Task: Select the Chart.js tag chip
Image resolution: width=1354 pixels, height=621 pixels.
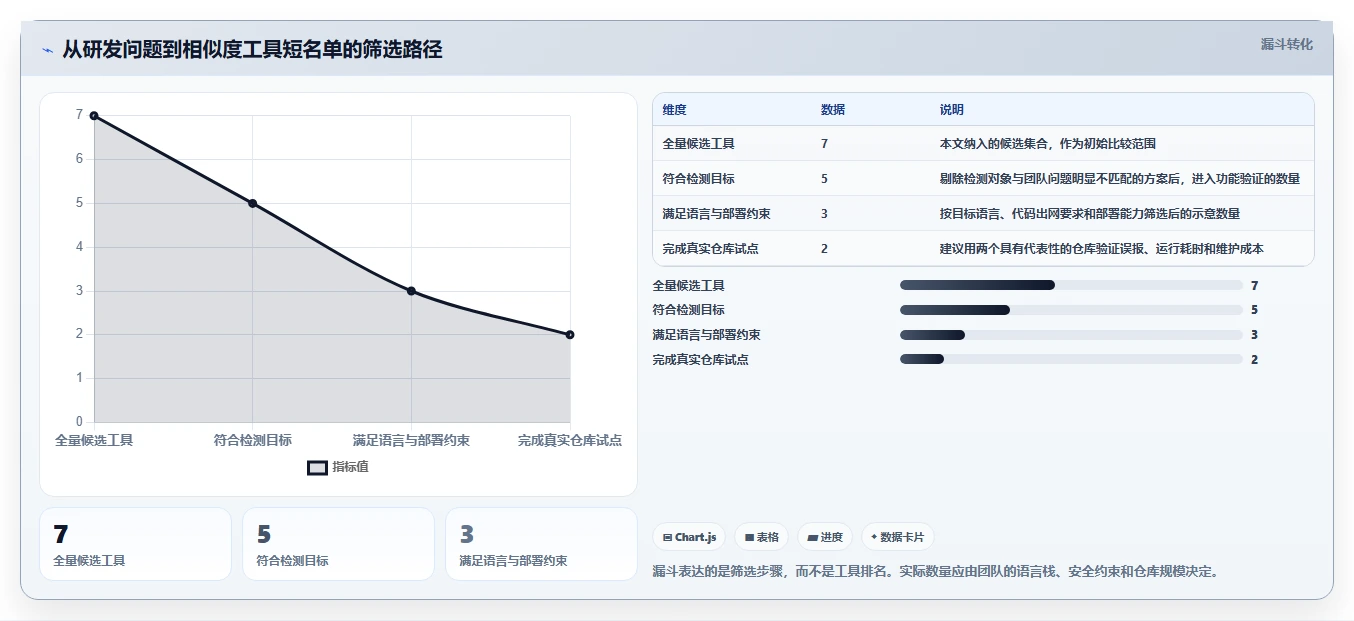Action: (689, 537)
